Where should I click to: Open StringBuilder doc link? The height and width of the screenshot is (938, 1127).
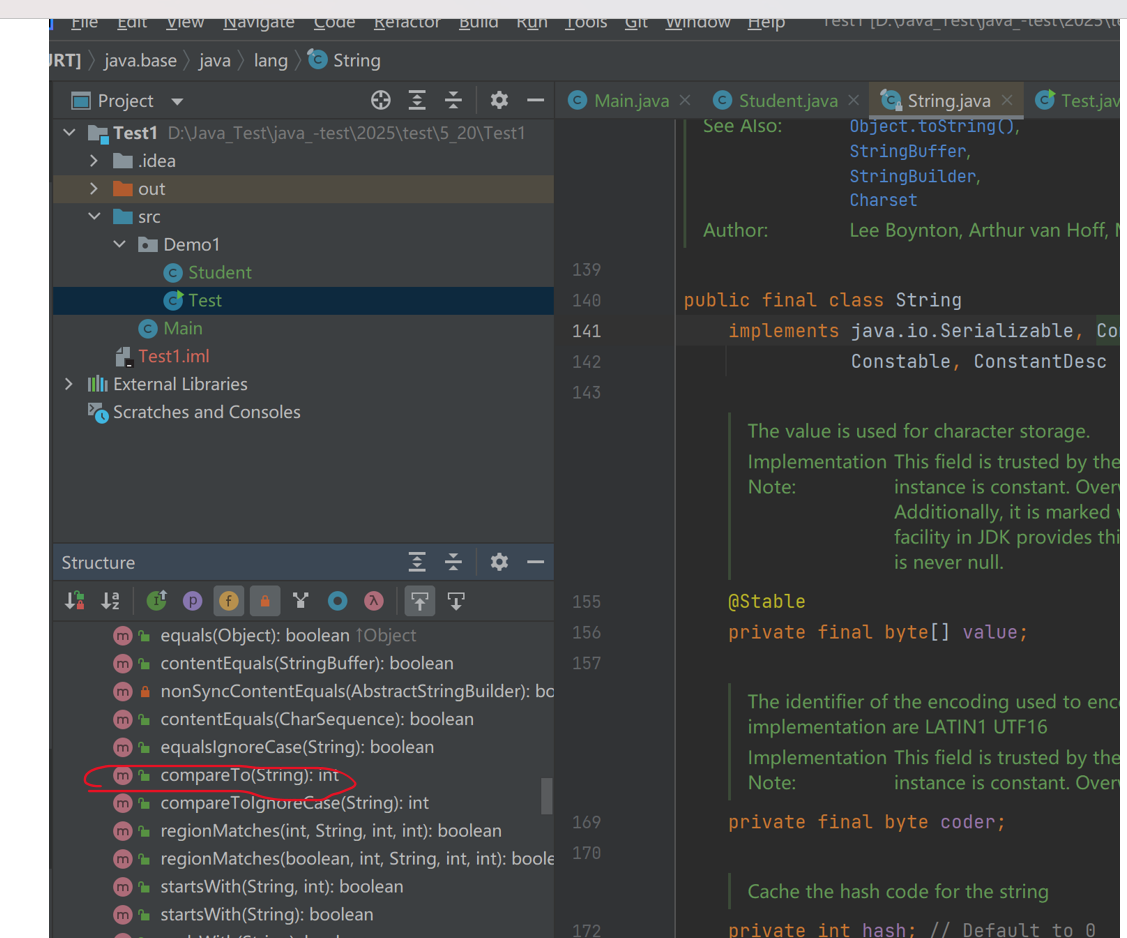[x=914, y=177]
